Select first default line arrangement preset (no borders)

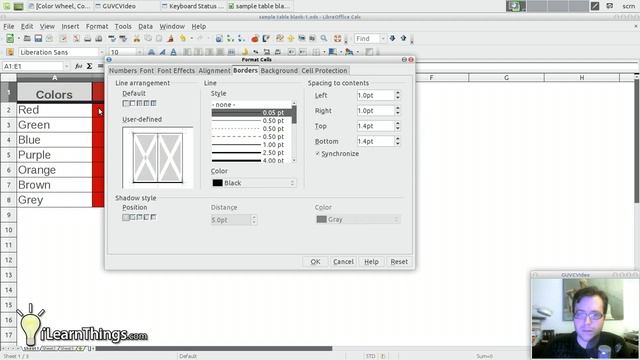point(126,103)
